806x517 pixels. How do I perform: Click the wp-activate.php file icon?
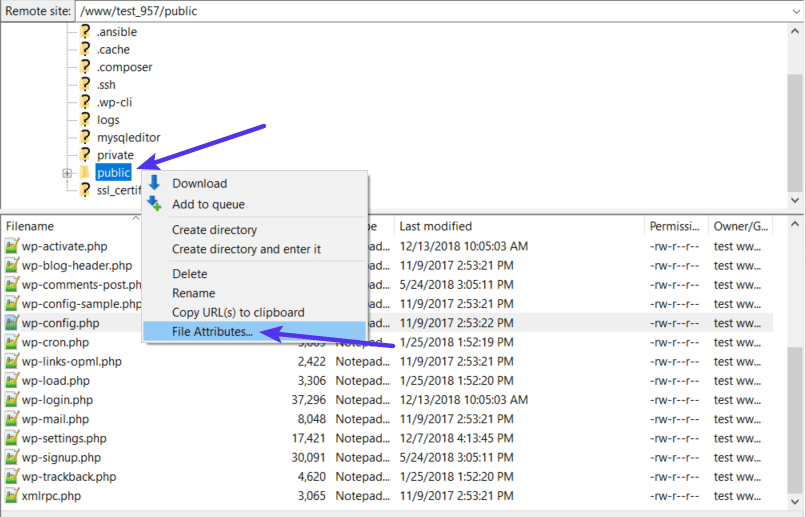(12, 247)
